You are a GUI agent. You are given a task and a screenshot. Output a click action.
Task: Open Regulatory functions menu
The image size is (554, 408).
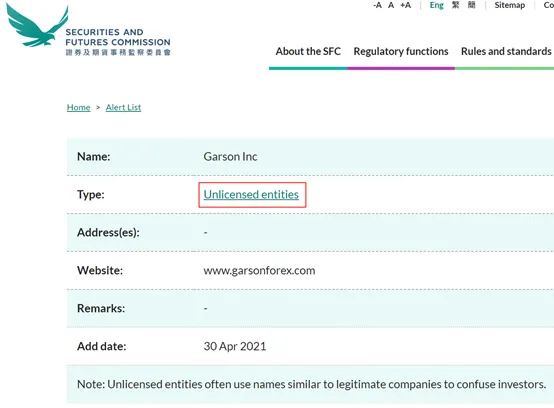[401, 52]
